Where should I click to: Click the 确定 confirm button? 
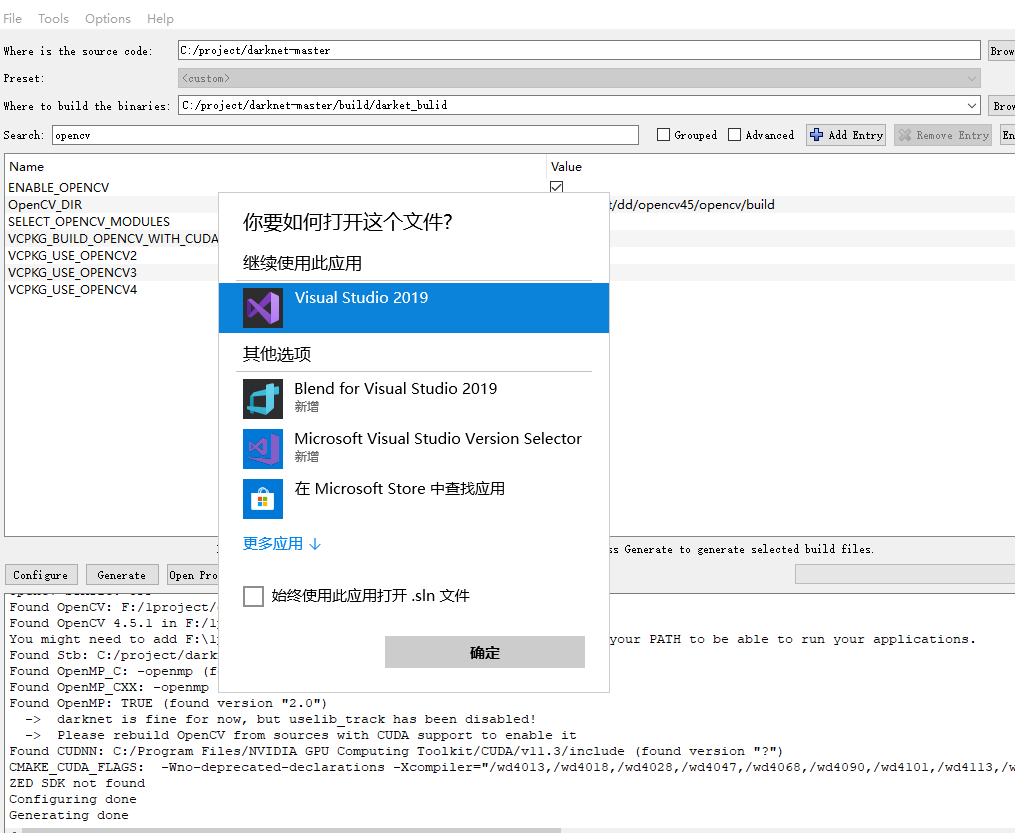point(485,652)
